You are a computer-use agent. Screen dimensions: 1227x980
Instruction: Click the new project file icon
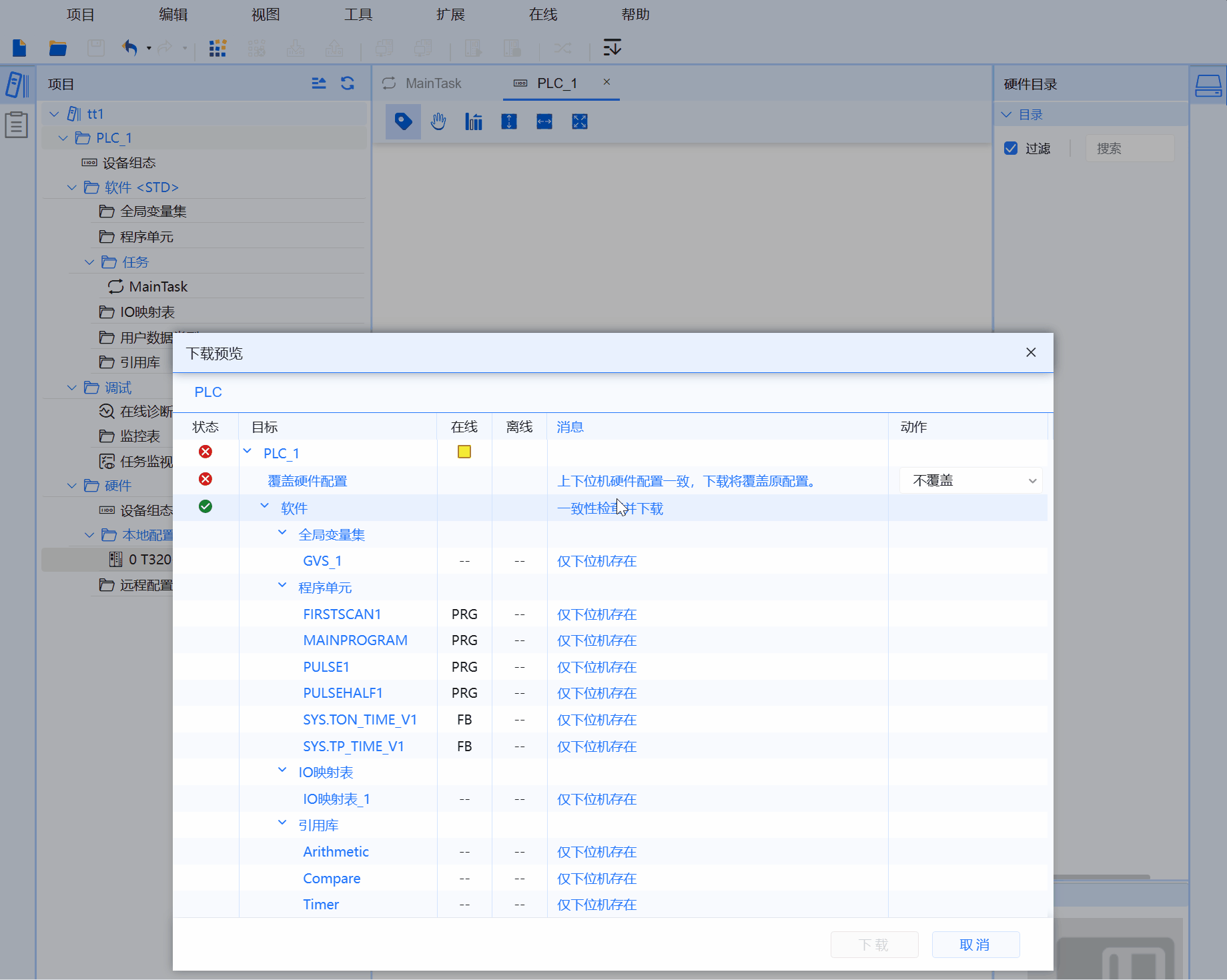[x=19, y=48]
